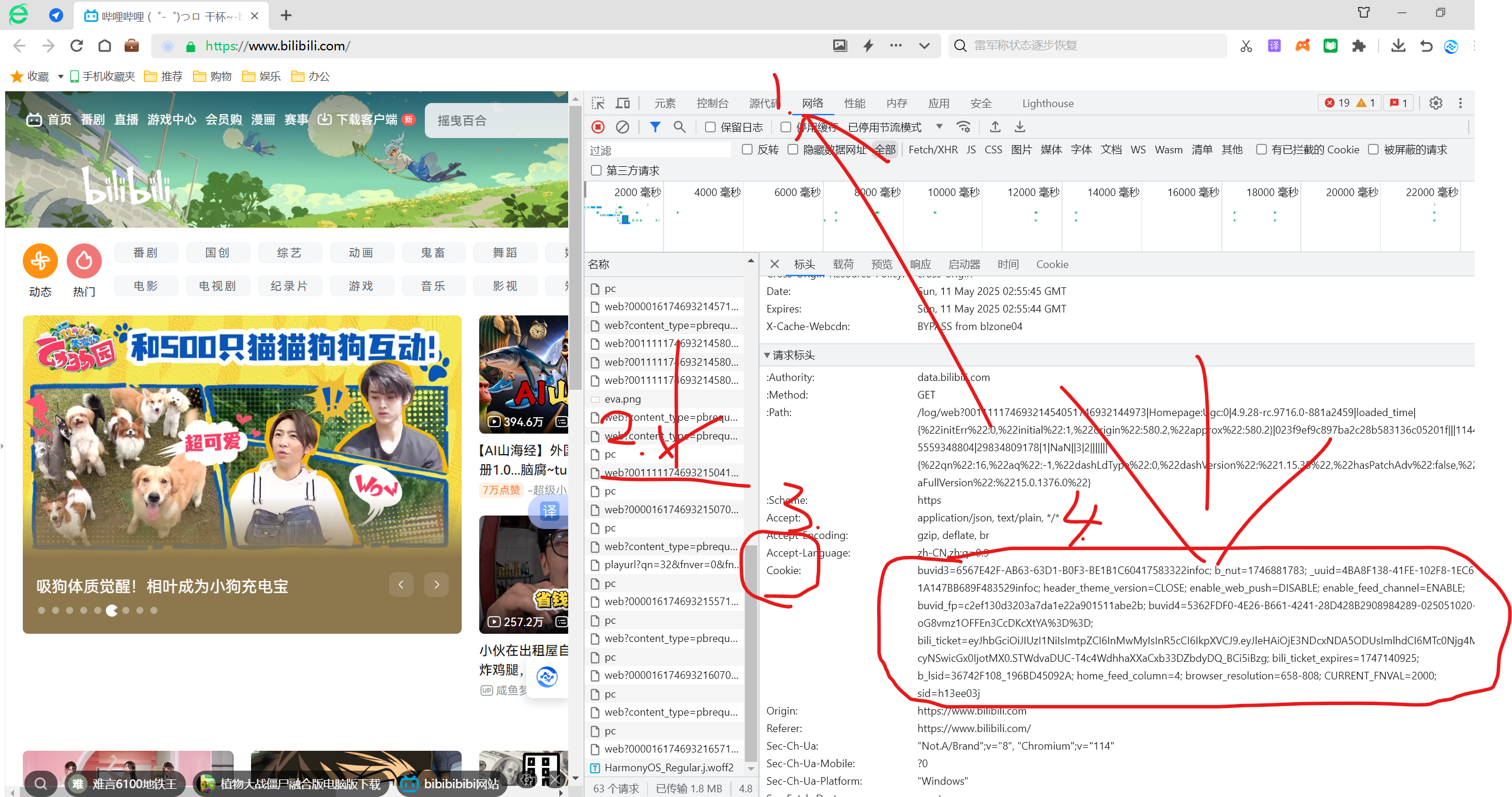Screen dimensions: 1512x797
Task: Click the scissors screenshot tool icon
Action: point(1246,46)
